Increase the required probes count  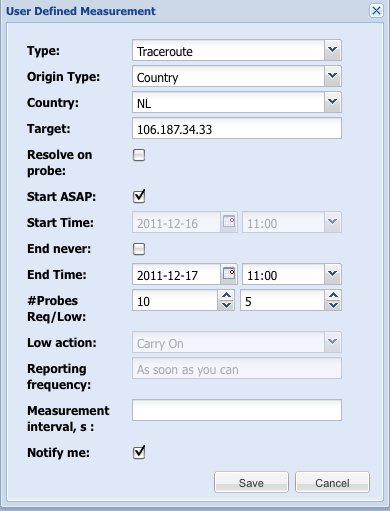[227, 295]
